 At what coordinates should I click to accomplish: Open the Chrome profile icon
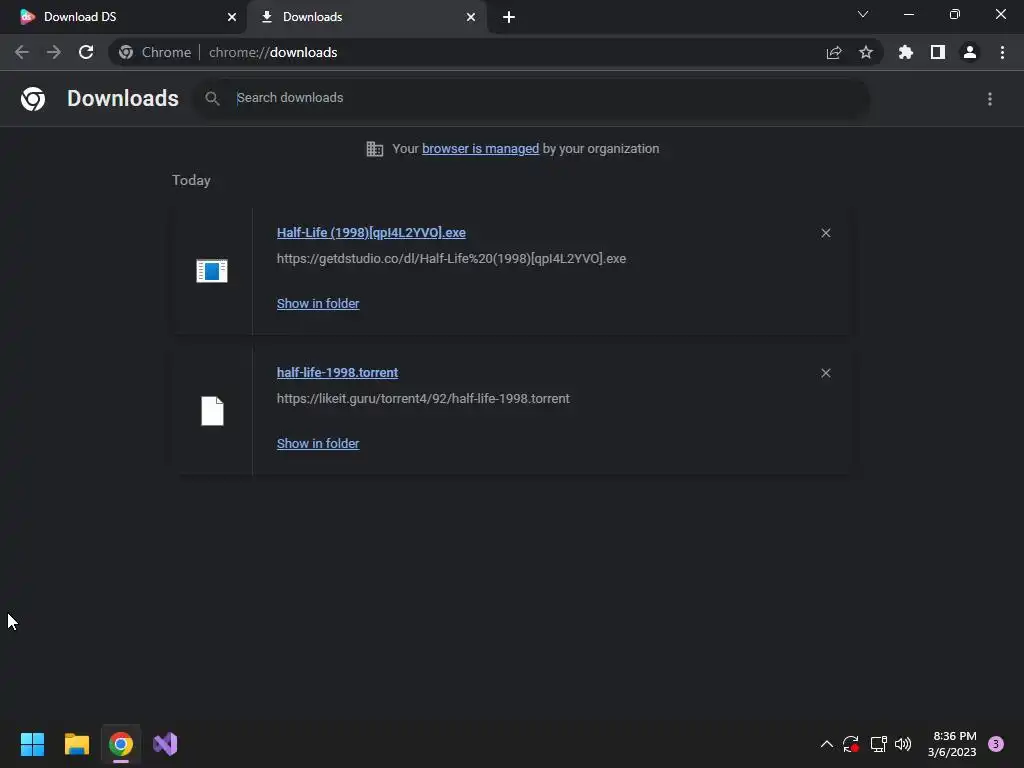(970, 52)
